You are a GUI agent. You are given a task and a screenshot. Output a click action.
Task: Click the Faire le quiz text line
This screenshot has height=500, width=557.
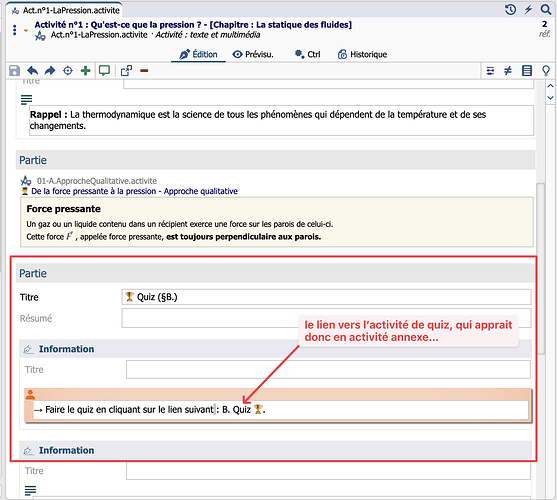[x=280, y=410]
